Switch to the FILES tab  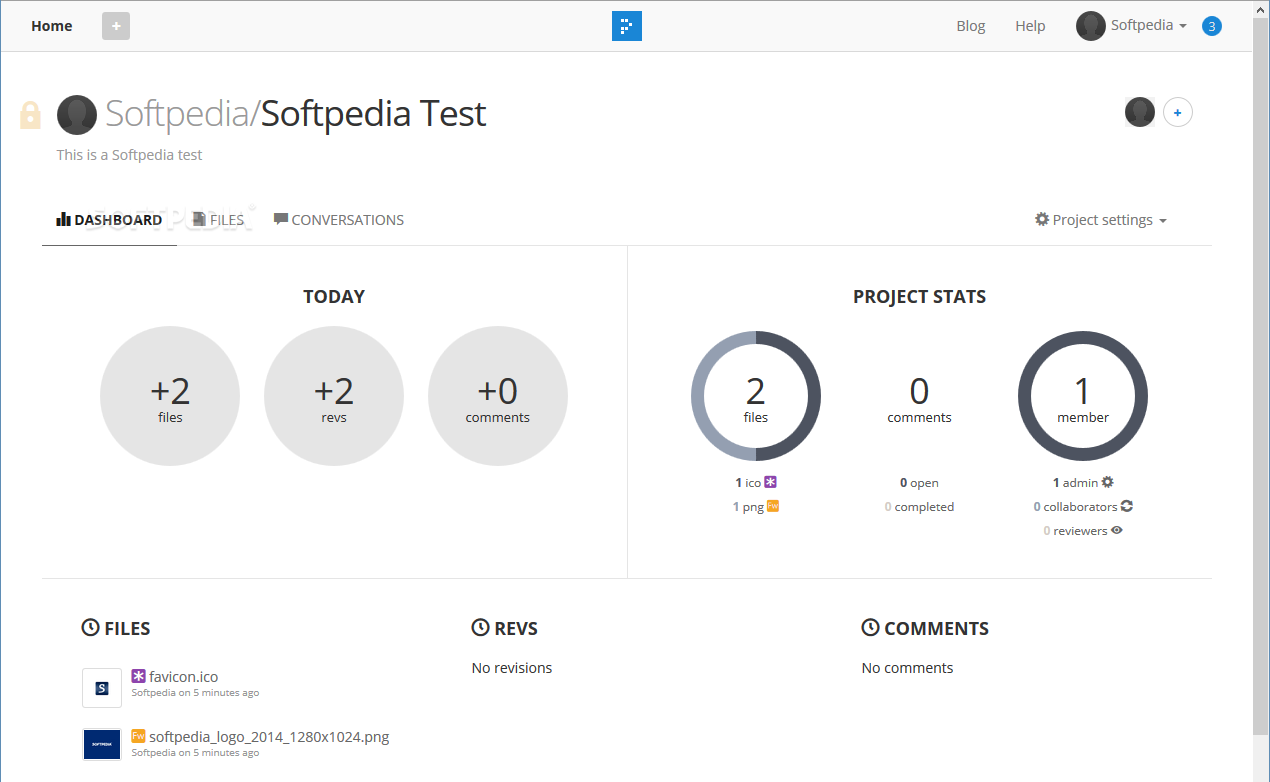[x=218, y=219]
